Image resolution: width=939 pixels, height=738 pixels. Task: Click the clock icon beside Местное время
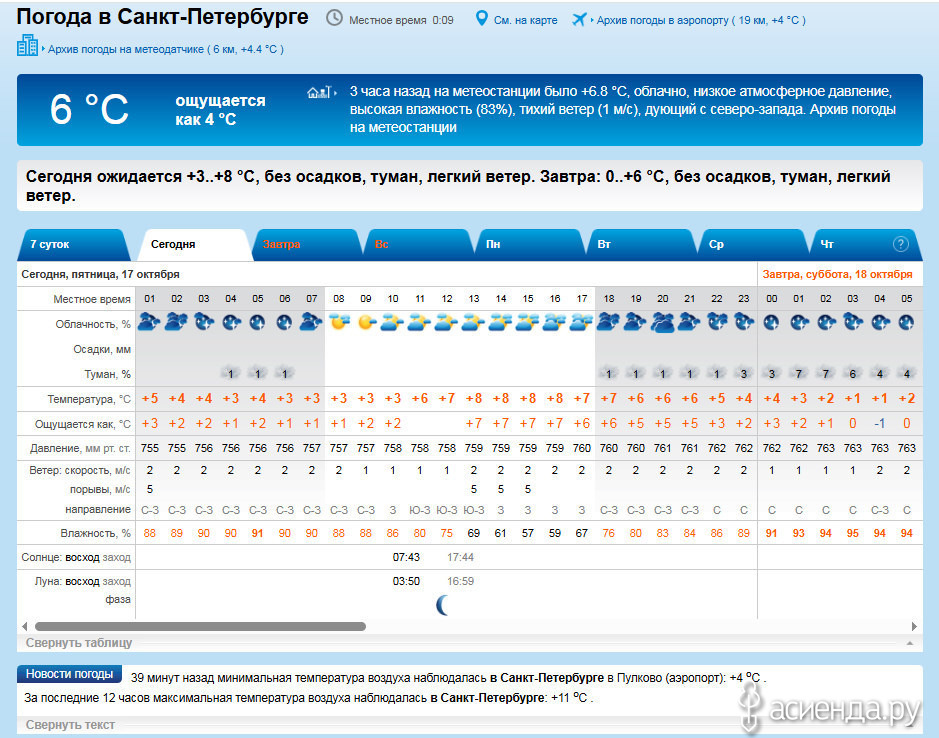click(x=334, y=19)
